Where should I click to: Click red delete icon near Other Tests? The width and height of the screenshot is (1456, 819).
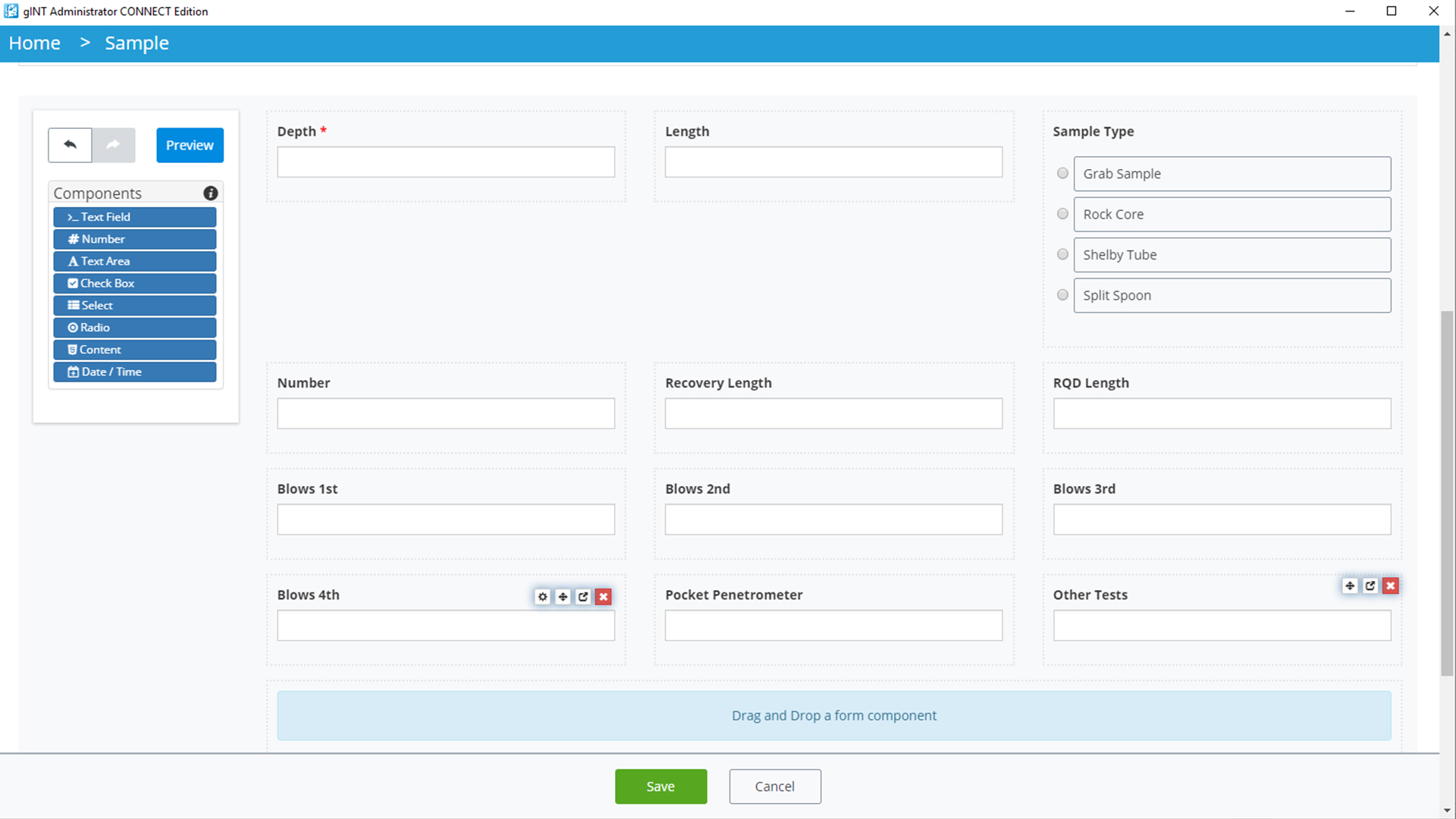1390,585
